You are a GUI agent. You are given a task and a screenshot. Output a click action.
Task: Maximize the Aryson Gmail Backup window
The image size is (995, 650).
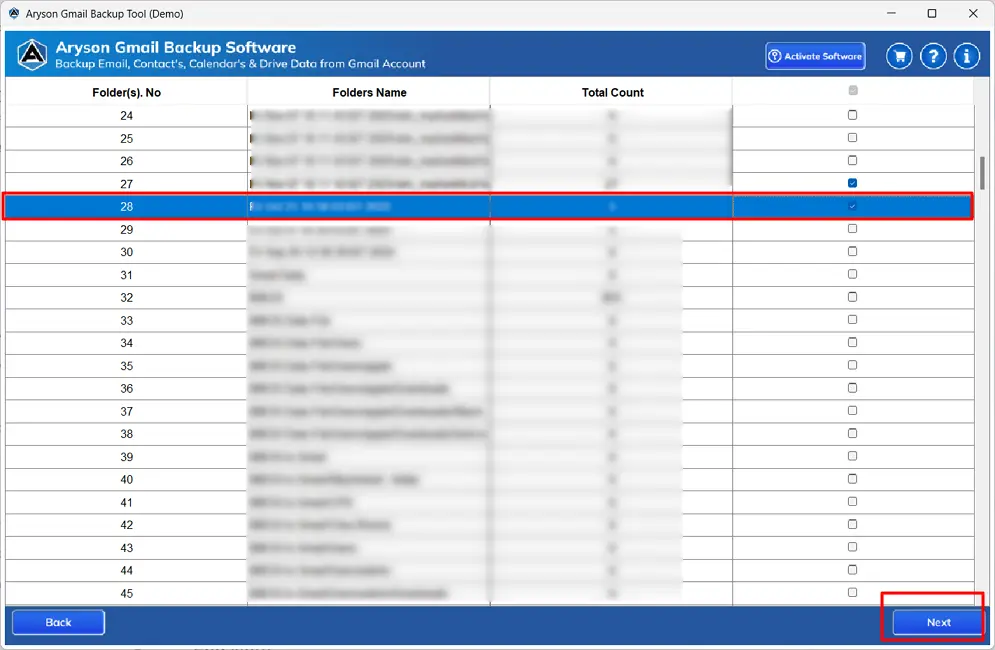[932, 13]
